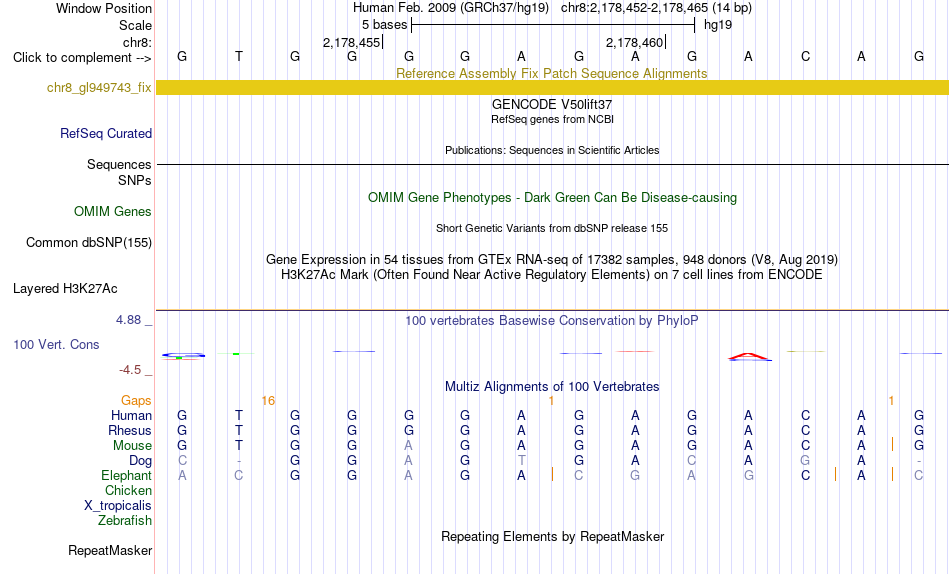Click the 'Layered H3K27Ac' label
The height and width of the screenshot is (574, 950).
[x=65, y=289]
